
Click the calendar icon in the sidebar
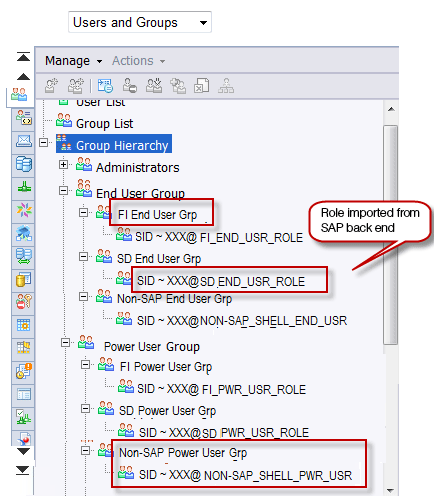(x=24, y=325)
